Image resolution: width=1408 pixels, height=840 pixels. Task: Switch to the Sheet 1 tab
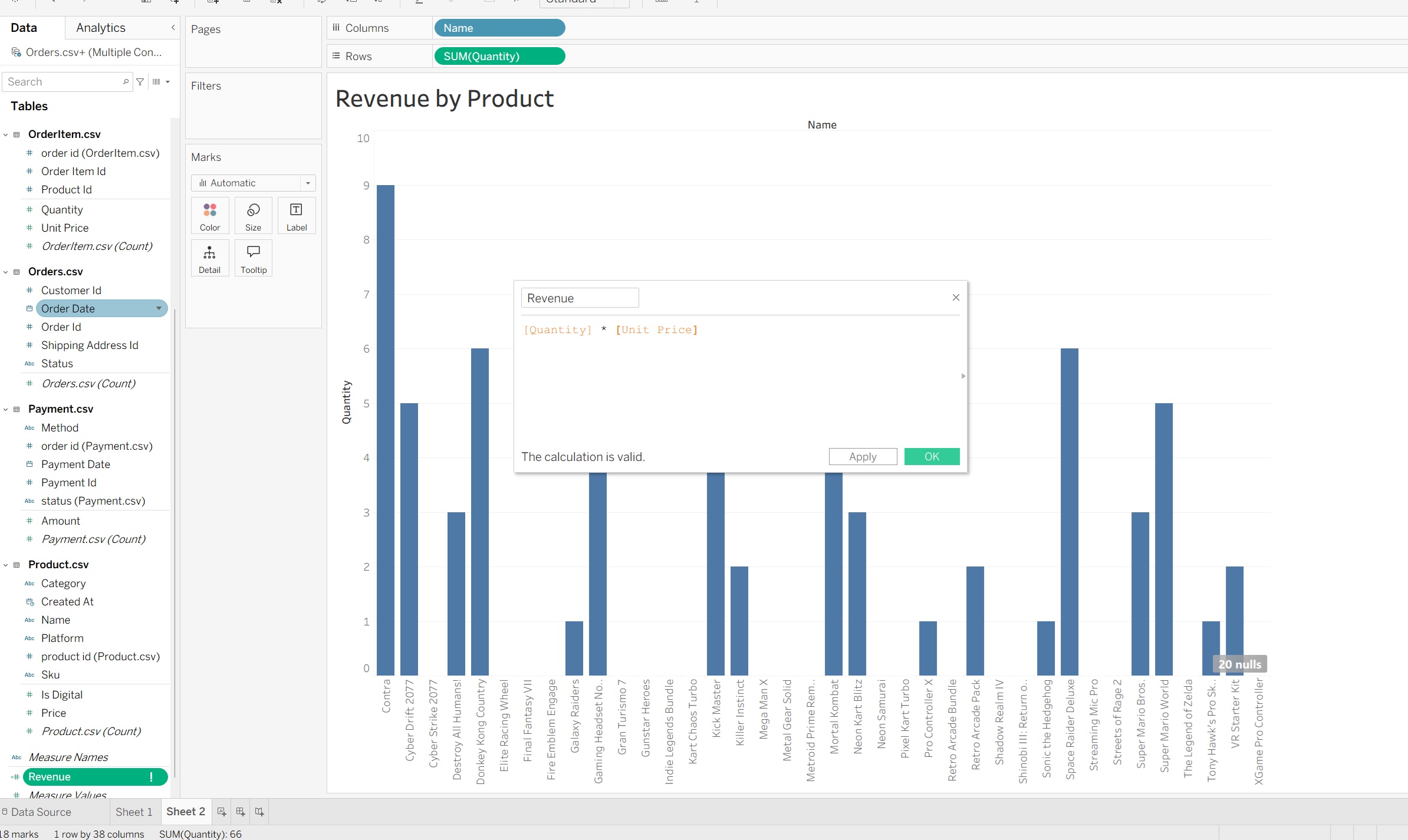click(x=134, y=811)
